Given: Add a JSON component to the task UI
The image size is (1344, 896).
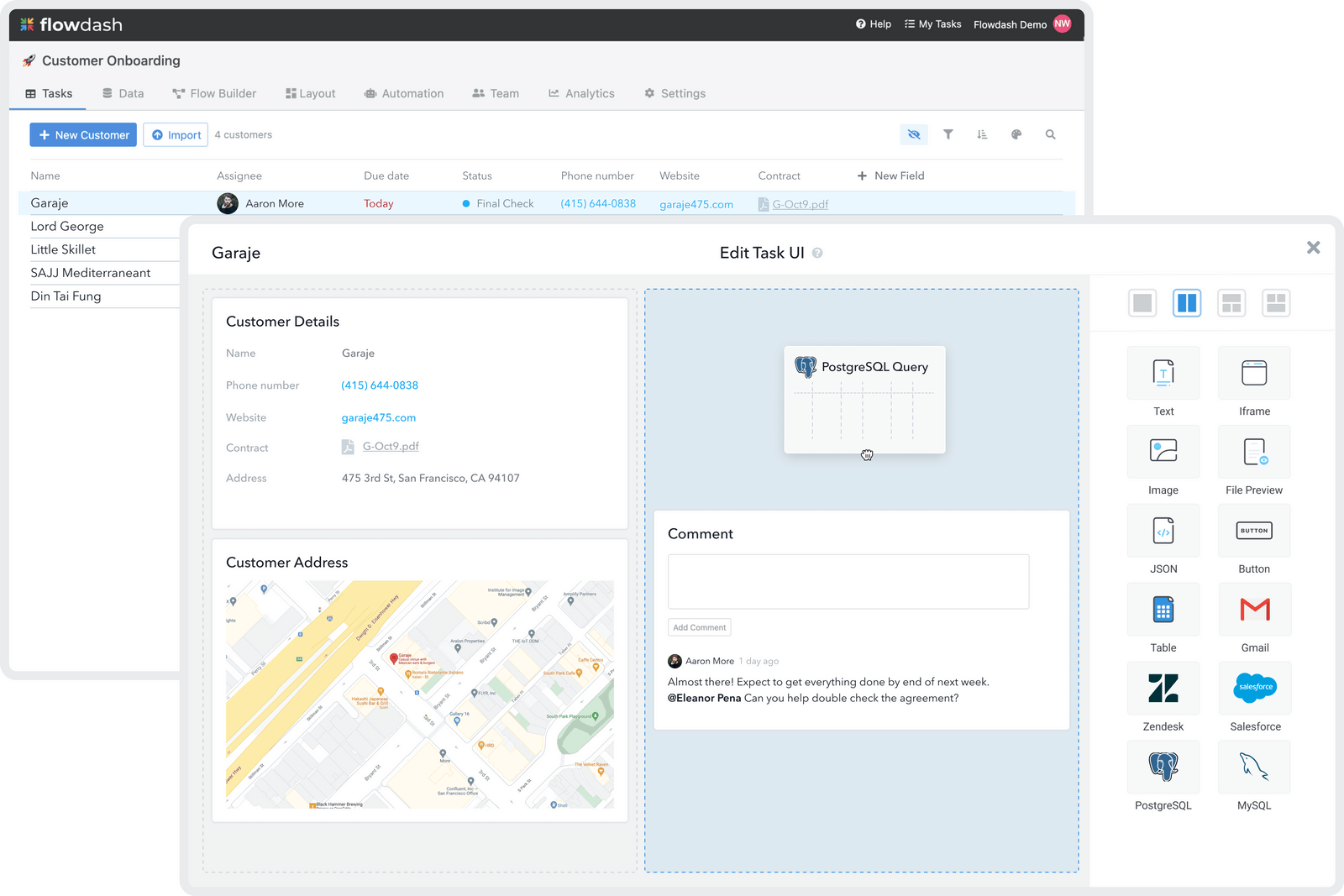Looking at the screenshot, I should click(1163, 531).
